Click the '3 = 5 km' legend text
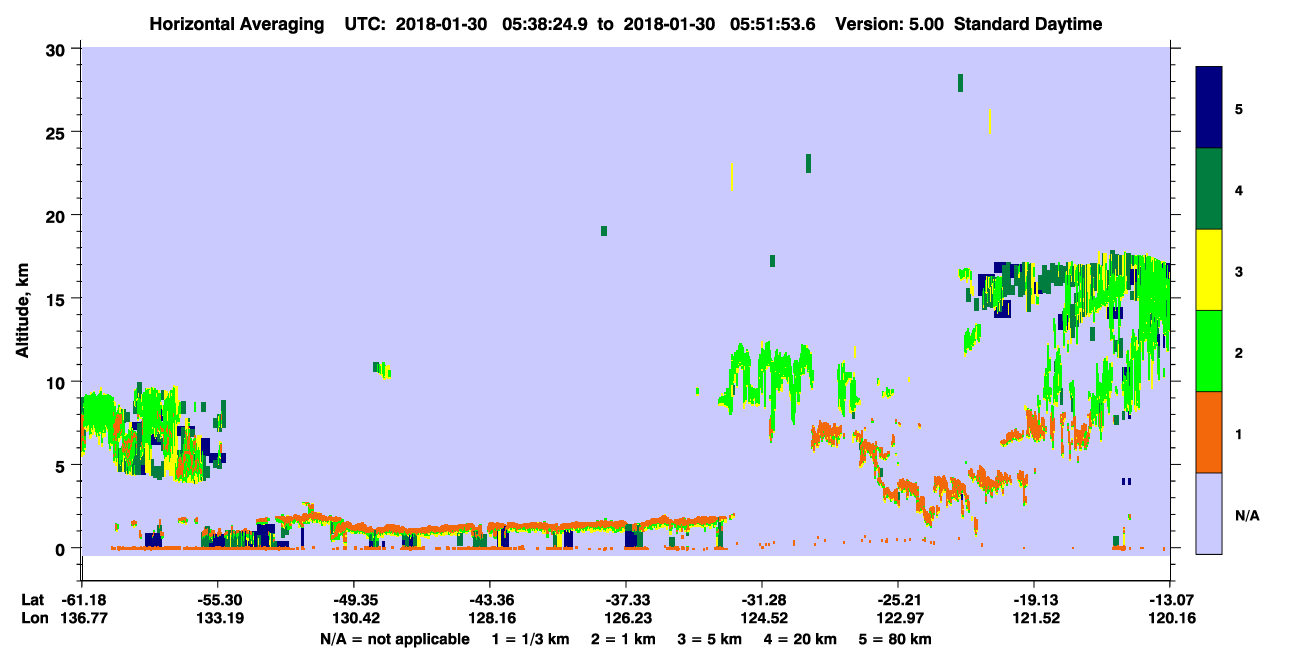1300x667 pixels. [x=711, y=639]
